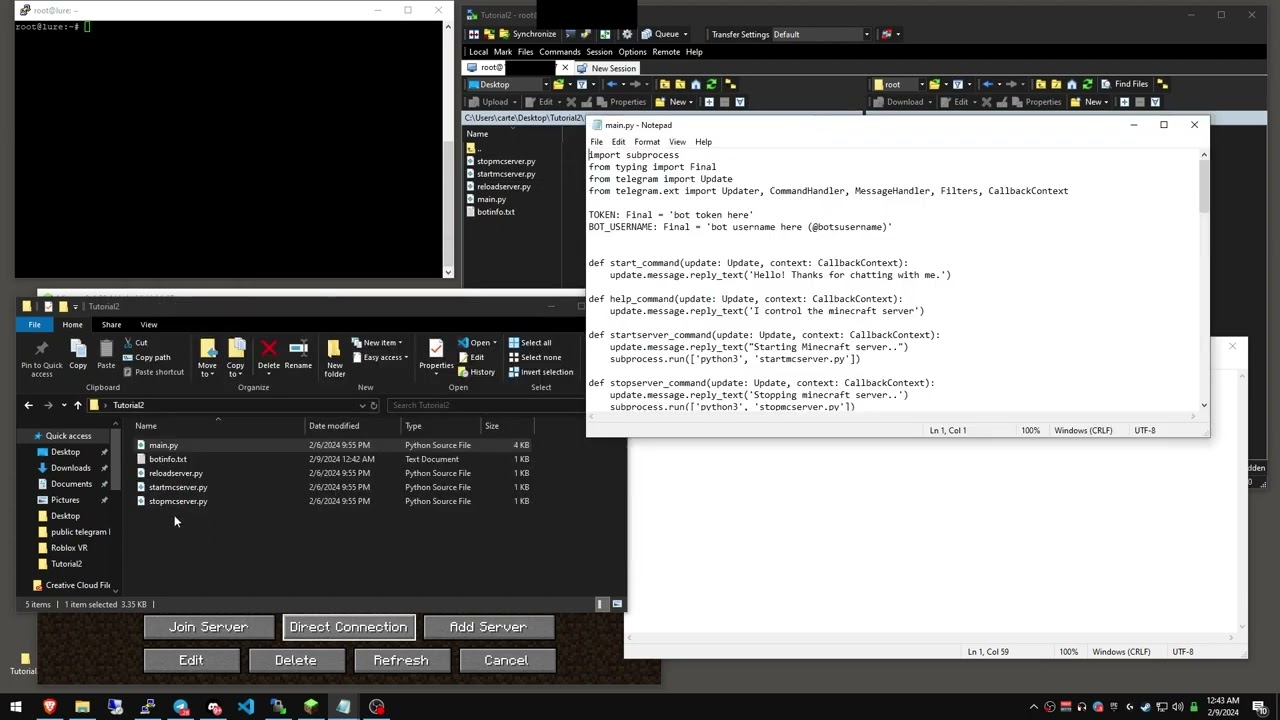Select reloadserver.py in WinSCP local list
Screen dimensions: 1280x720
pyautogui.click(x=503, y=187)
